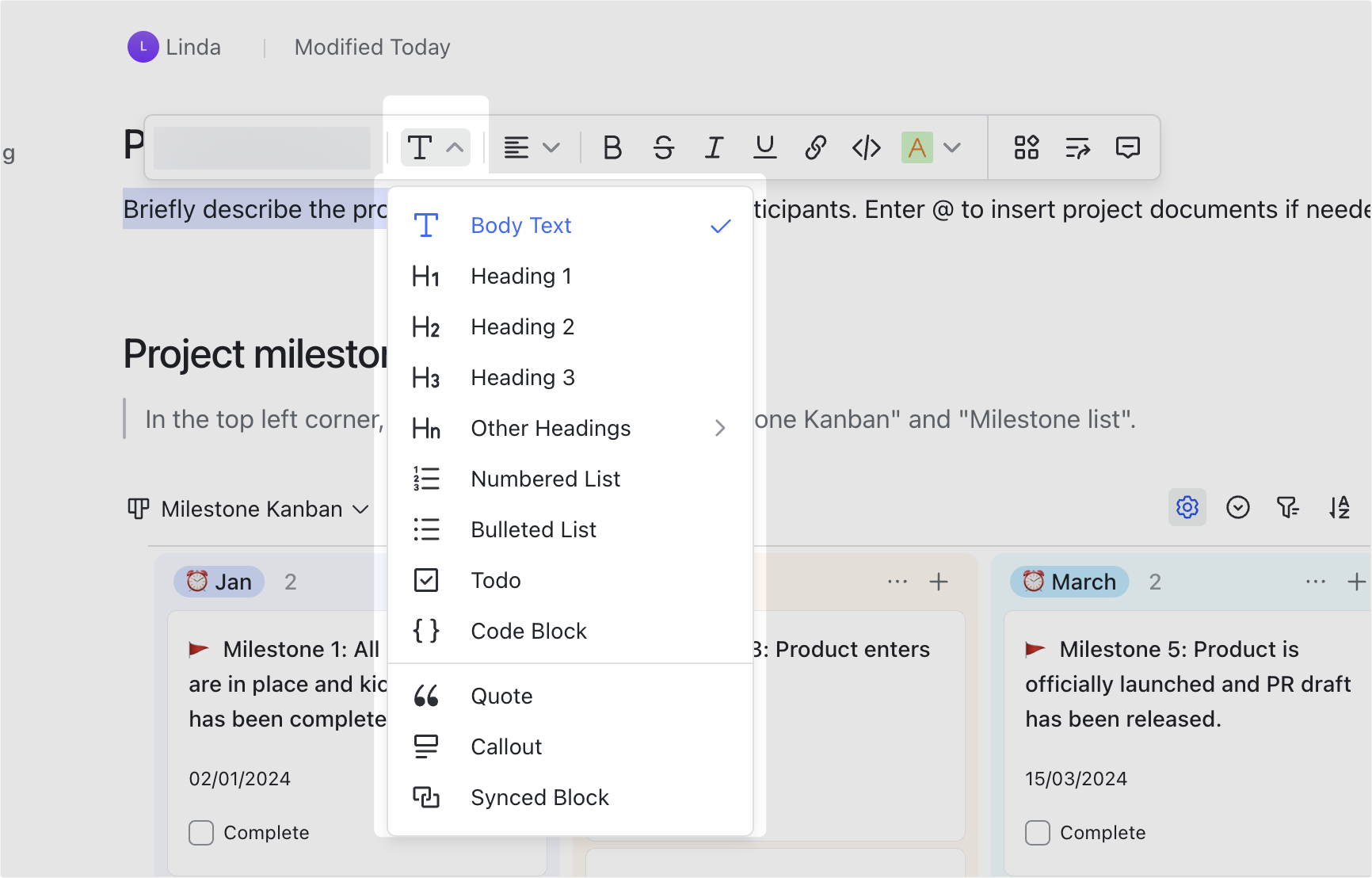The height and width of the screenshot is (878, 1372).
Task: Select Code Block option
Action: (x=570, y=632)
